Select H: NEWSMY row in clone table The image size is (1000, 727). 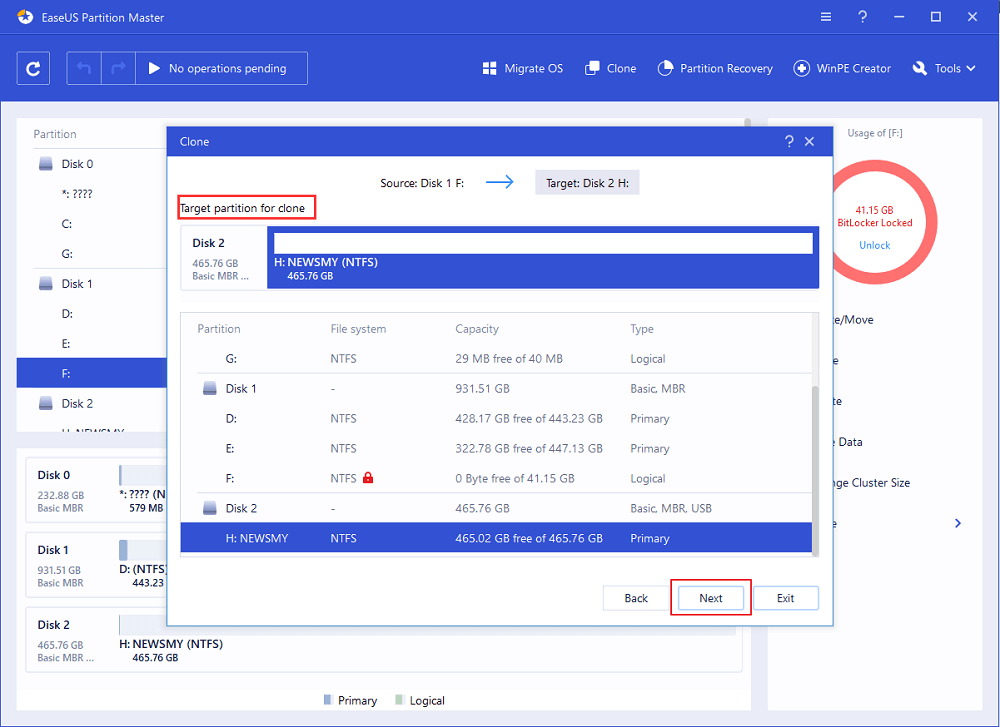point(496,538)
